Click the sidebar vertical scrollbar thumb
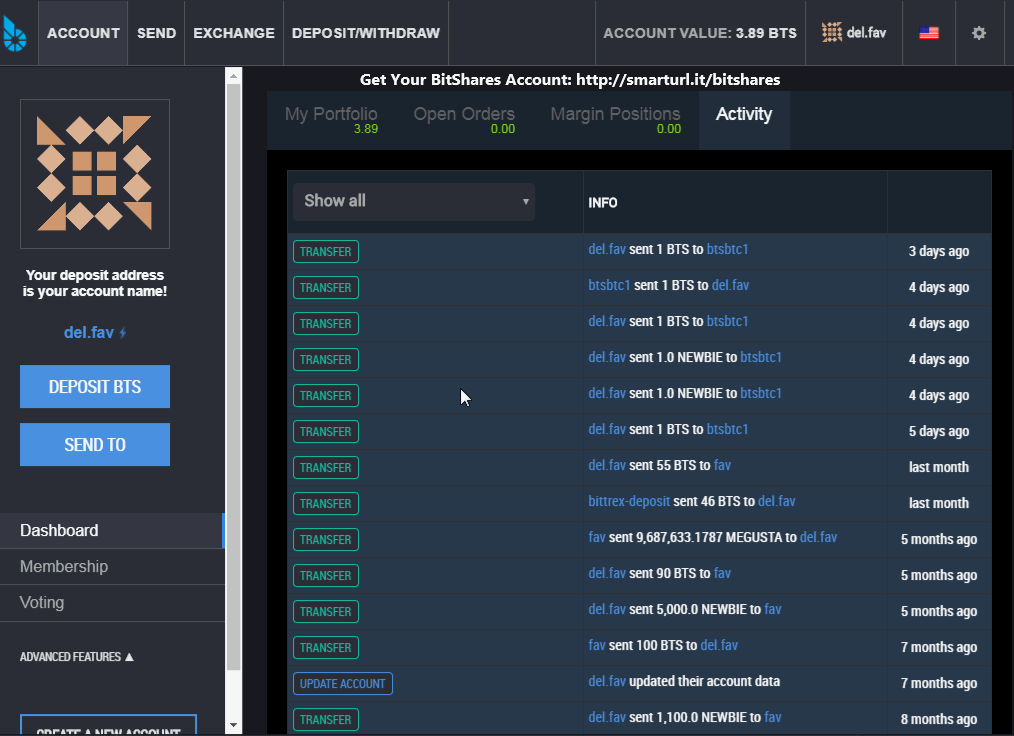 coord(233,377)
